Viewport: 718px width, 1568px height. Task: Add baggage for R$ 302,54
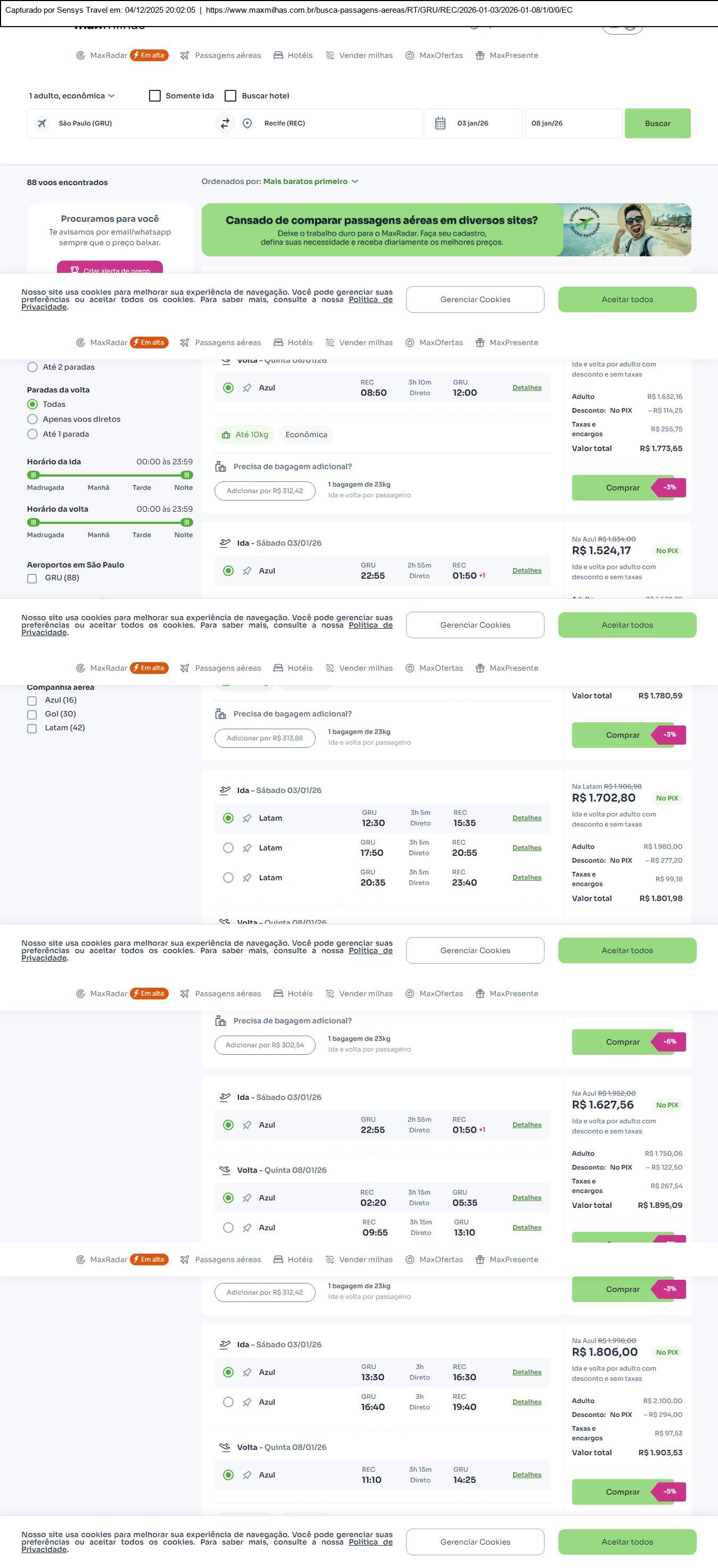click(x=265, y=1045)
